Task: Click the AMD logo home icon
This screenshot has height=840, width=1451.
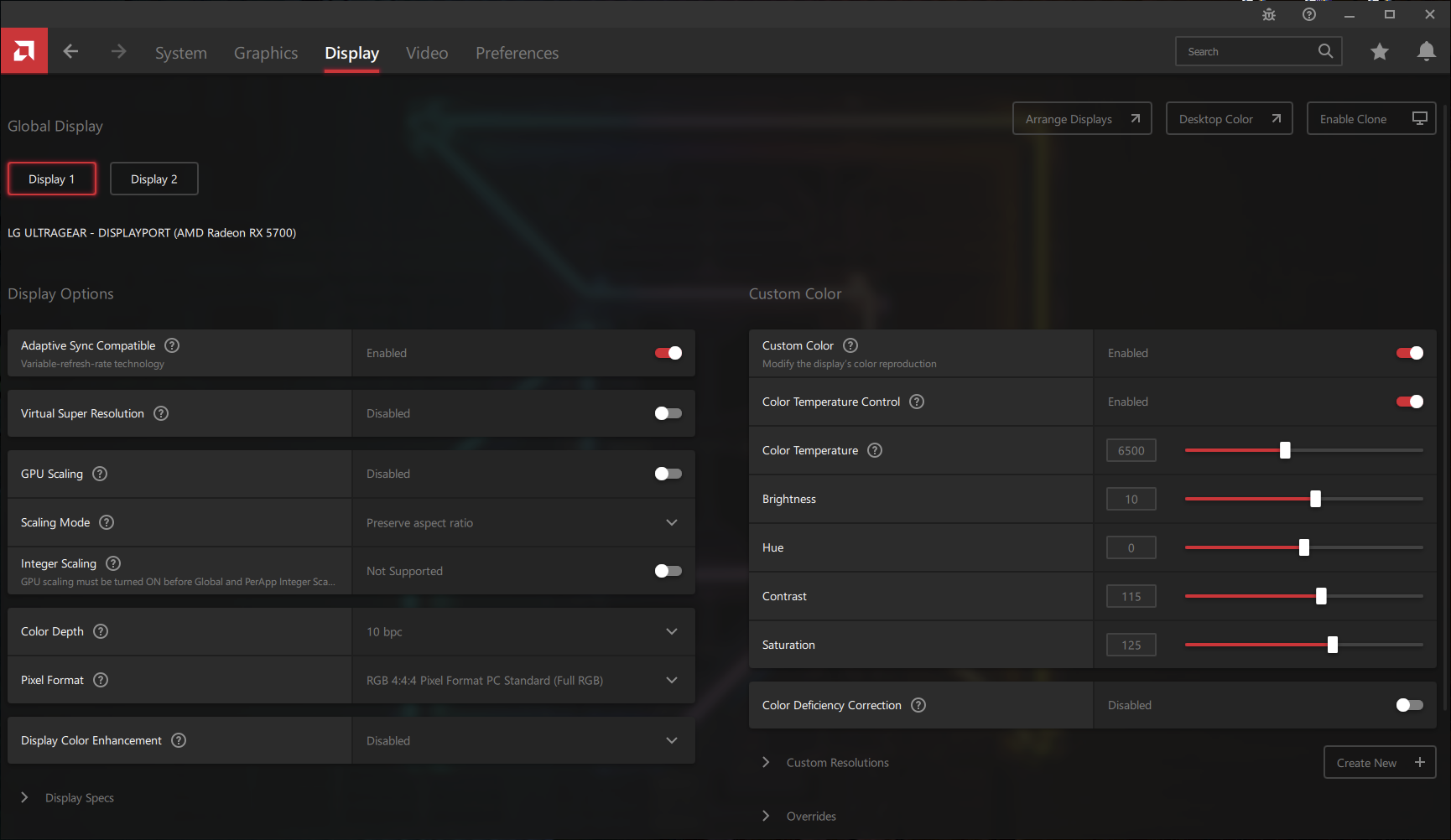Action: (24, 51)
